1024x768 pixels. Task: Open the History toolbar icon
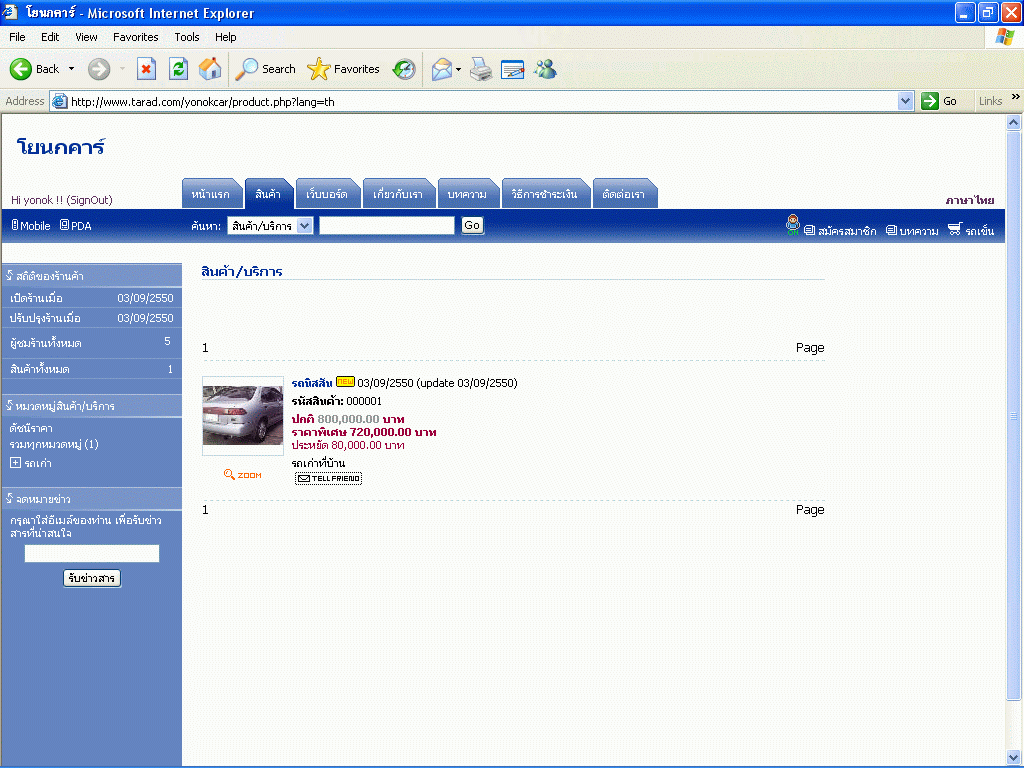point(404,69)
